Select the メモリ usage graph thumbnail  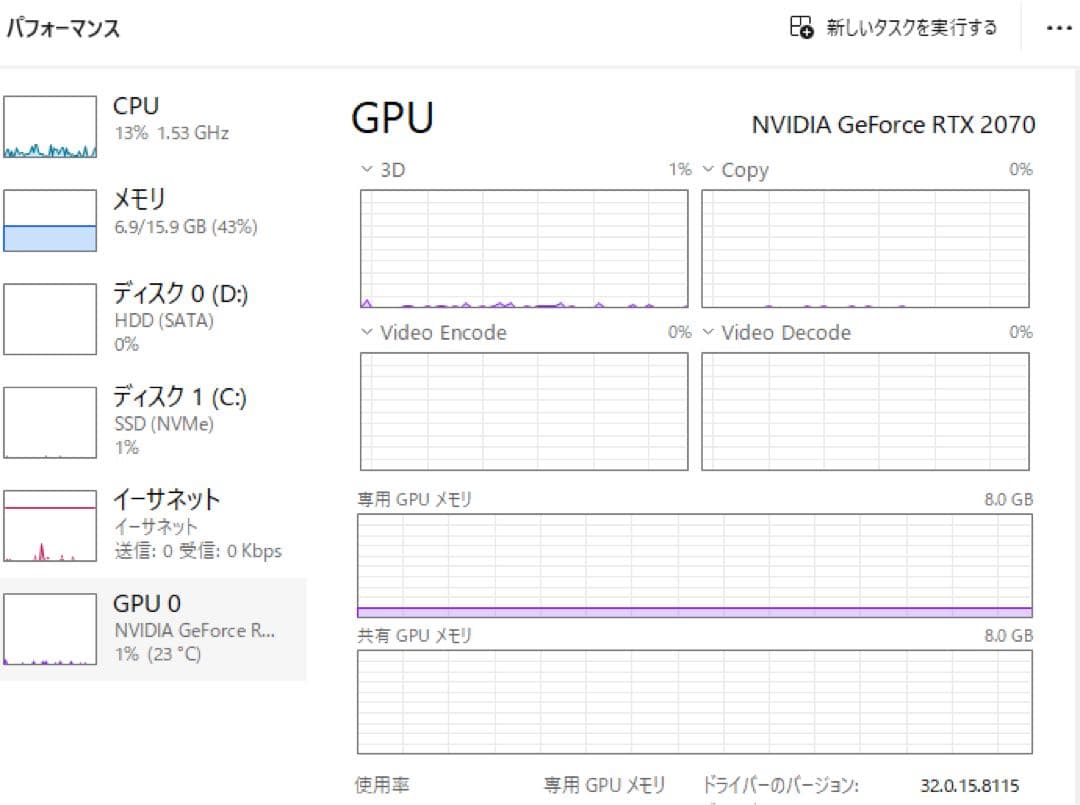[x=50, y=221]
